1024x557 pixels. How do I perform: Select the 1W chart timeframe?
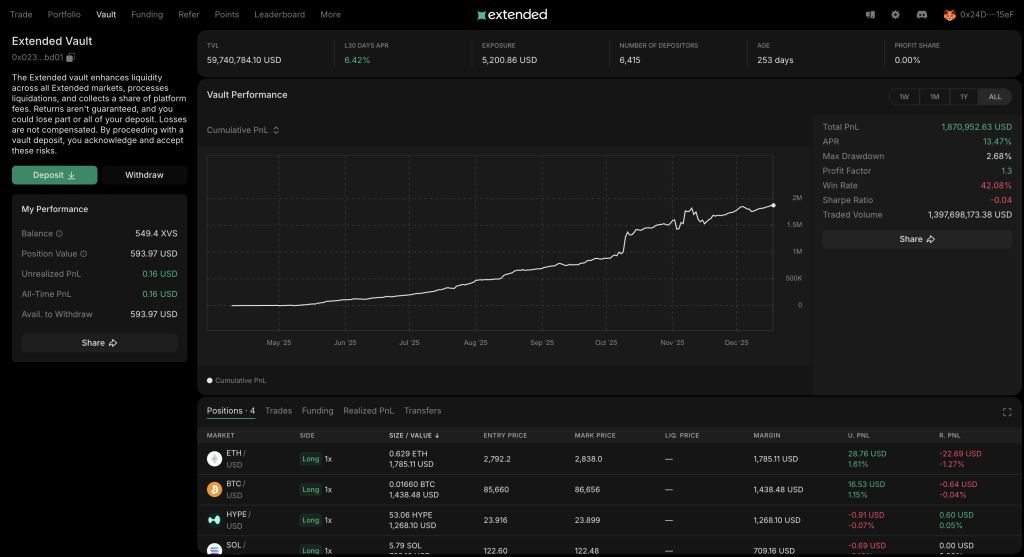point(904,97)
